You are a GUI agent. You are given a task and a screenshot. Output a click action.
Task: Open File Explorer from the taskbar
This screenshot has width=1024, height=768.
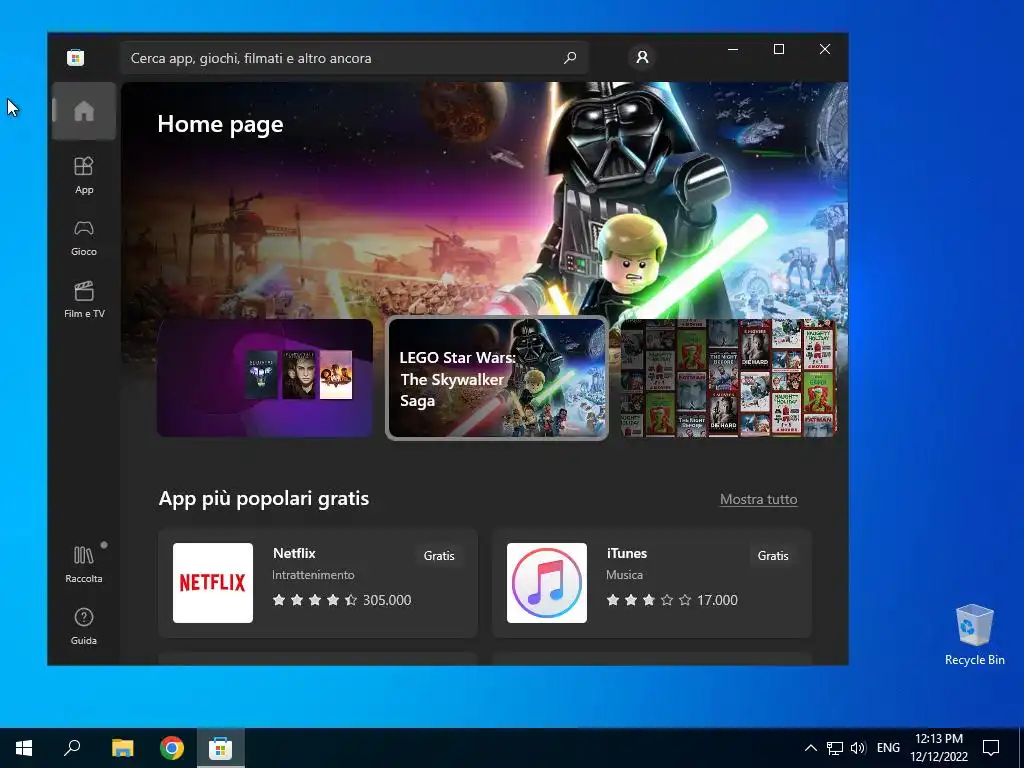coord(122,748)
